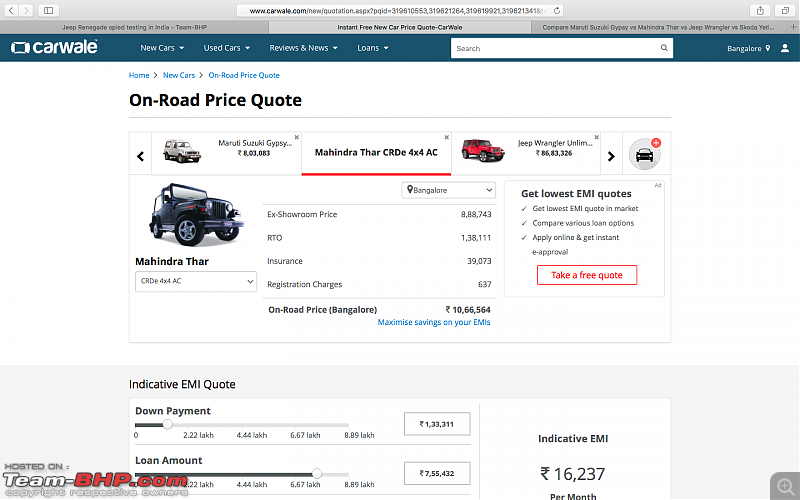Open the Used Cars dropdown menu
This screenshot has height=500, width=800.
click(x=227, y=48)
